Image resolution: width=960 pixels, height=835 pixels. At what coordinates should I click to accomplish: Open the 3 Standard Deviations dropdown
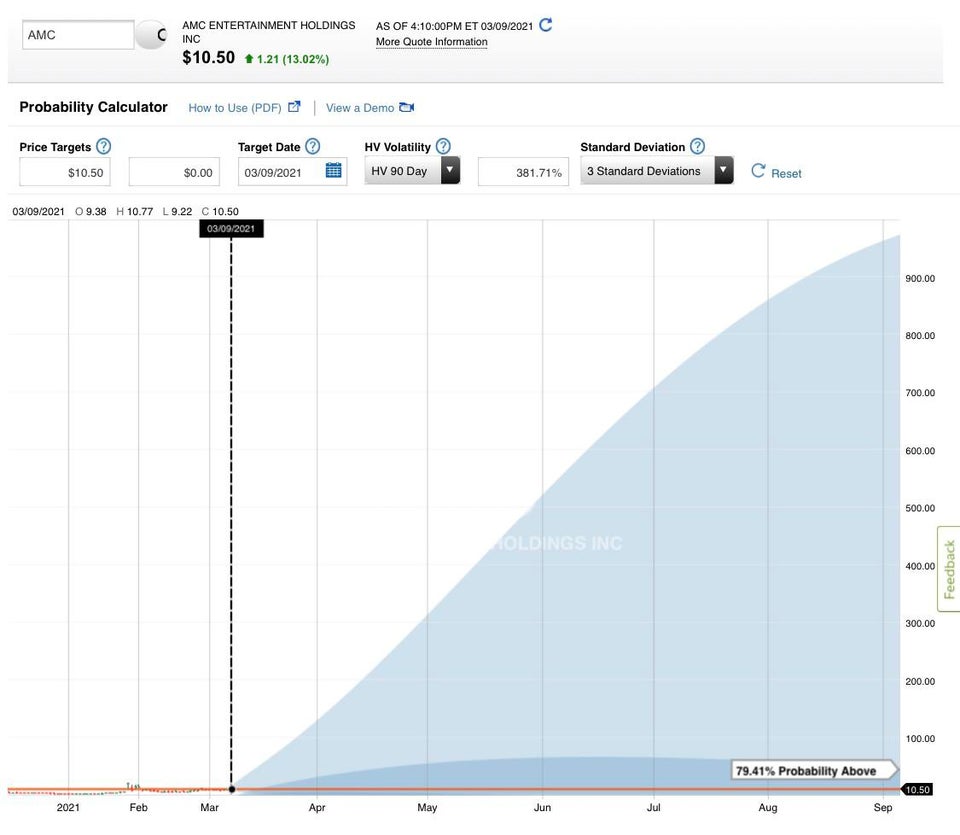tap(724, 171)
